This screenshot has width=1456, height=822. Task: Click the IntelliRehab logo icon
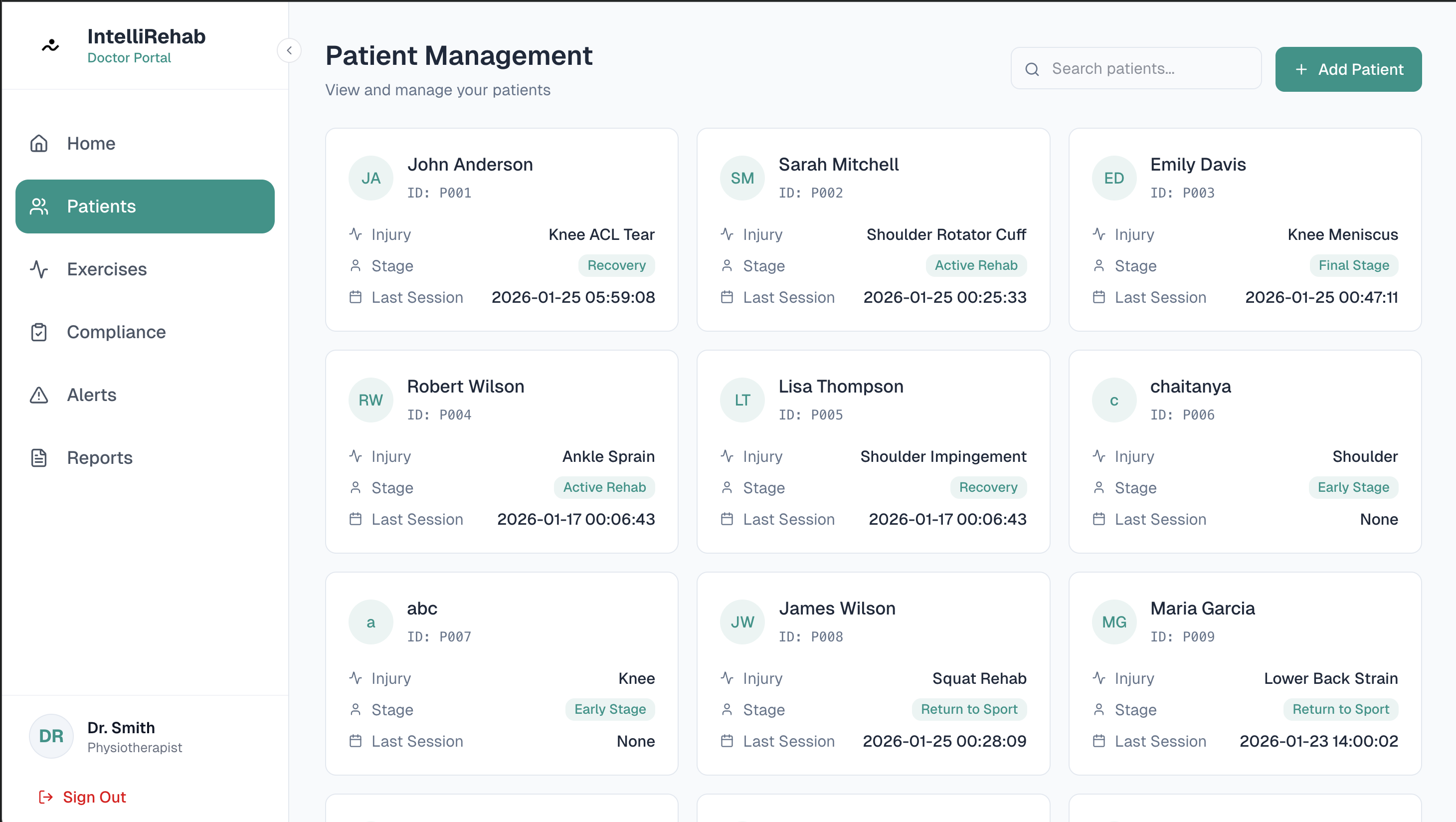coord(50,46)
